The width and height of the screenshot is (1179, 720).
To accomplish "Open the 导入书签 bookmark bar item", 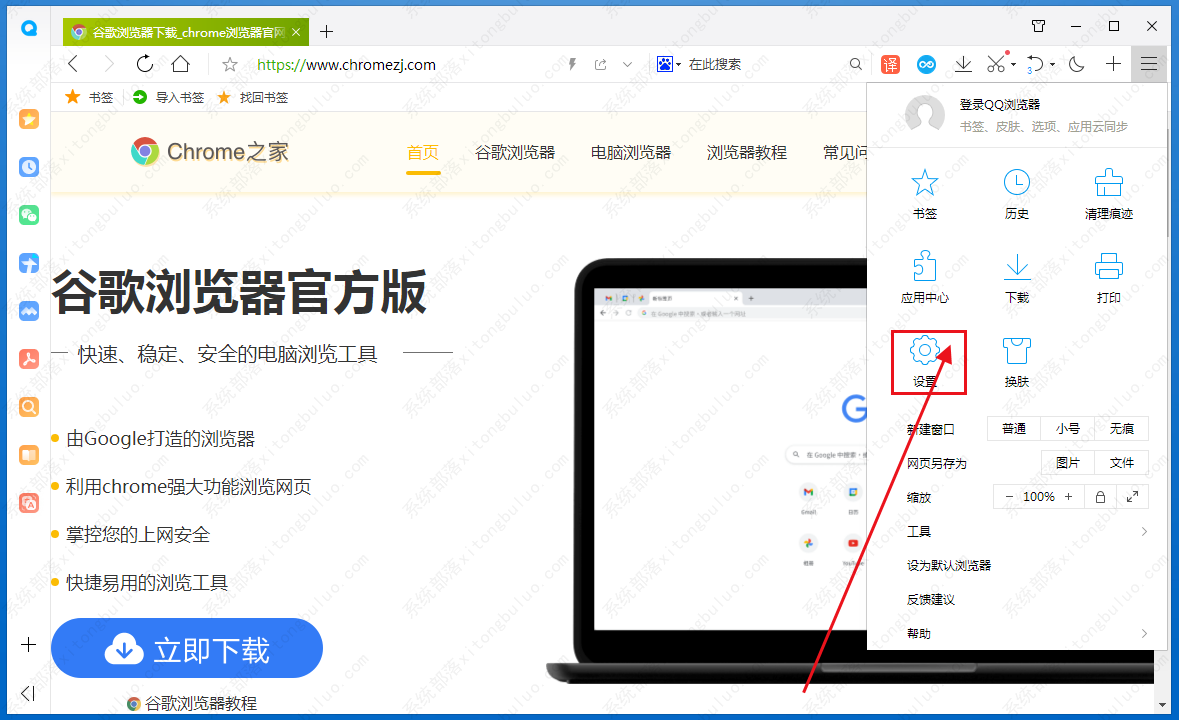I will (x=168, y=98).
